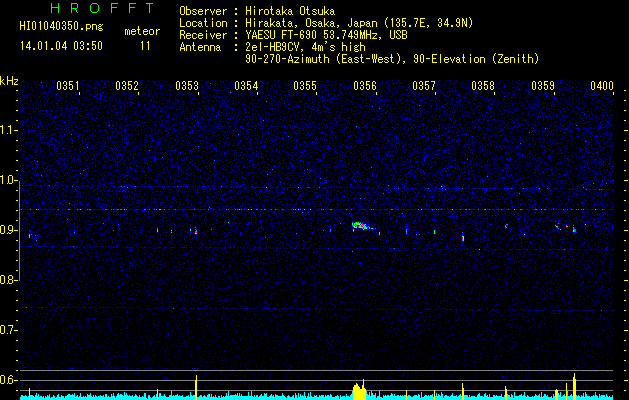Viewport: 629px width, 400px height.
Task: Click the 0351 time marker
Action: (67, 86)
